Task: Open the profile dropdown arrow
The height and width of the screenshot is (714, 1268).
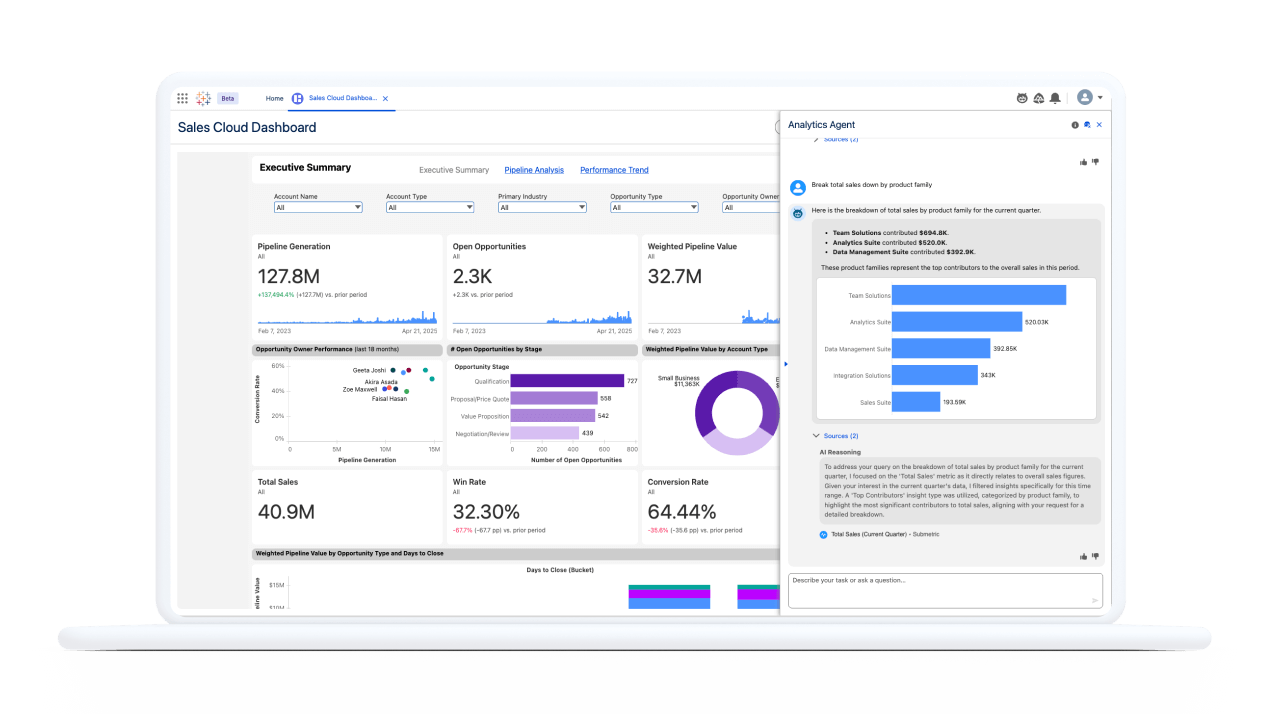Action: click(1099, 97)
